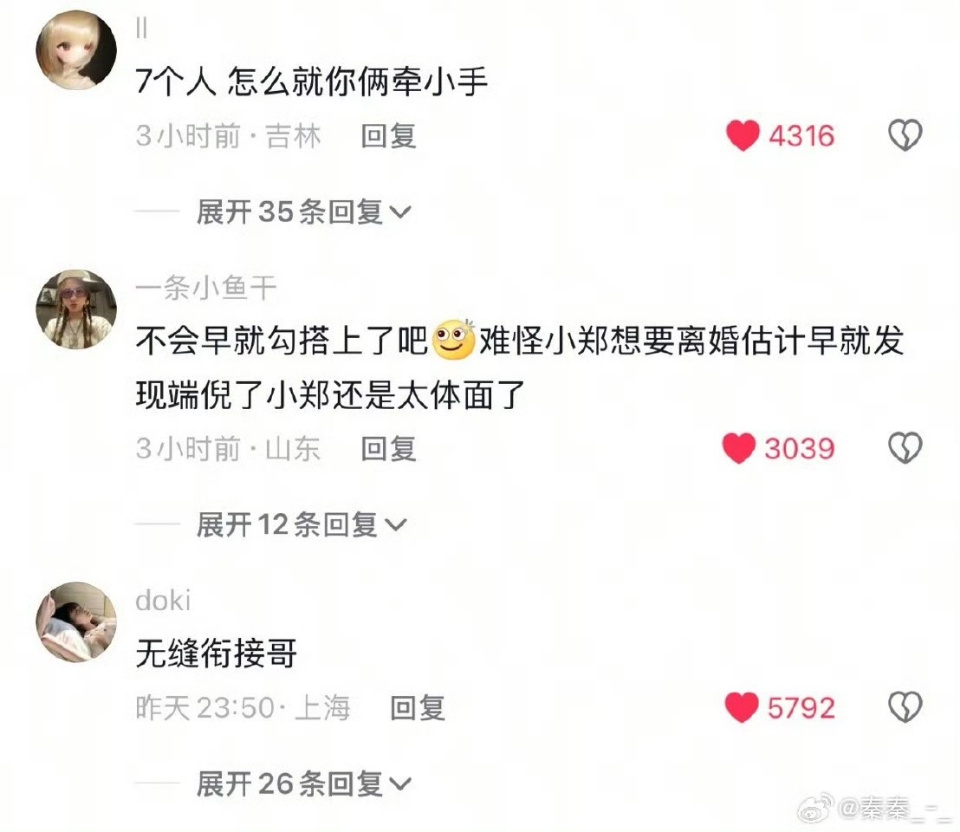This screenshot has height=832, width=960.
Task: Open the doll avatar of first commenter
Action: coord(77,50)
